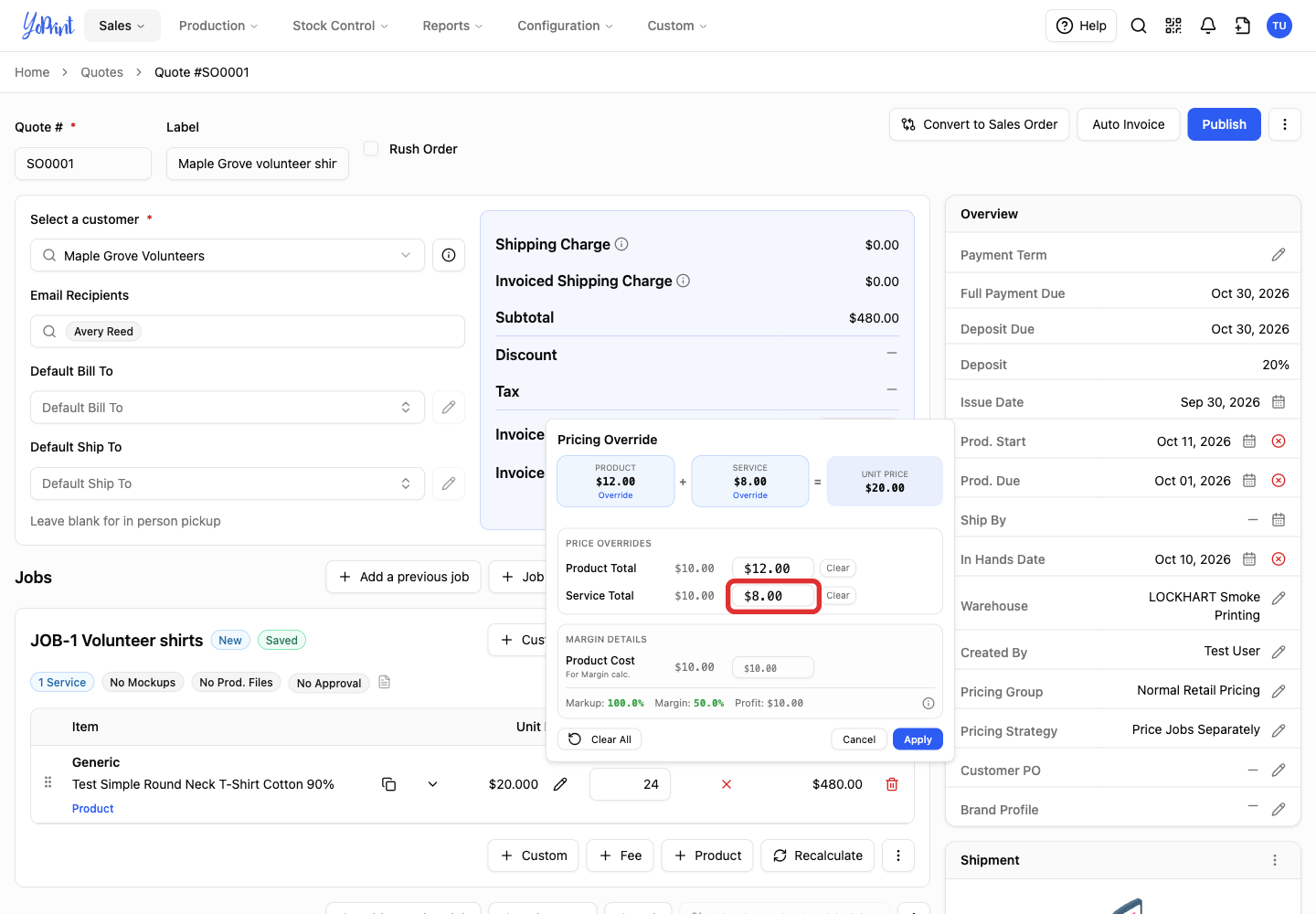Apply the pricing override
This screenshot has height=914, width=1316.
click(918, 739)
